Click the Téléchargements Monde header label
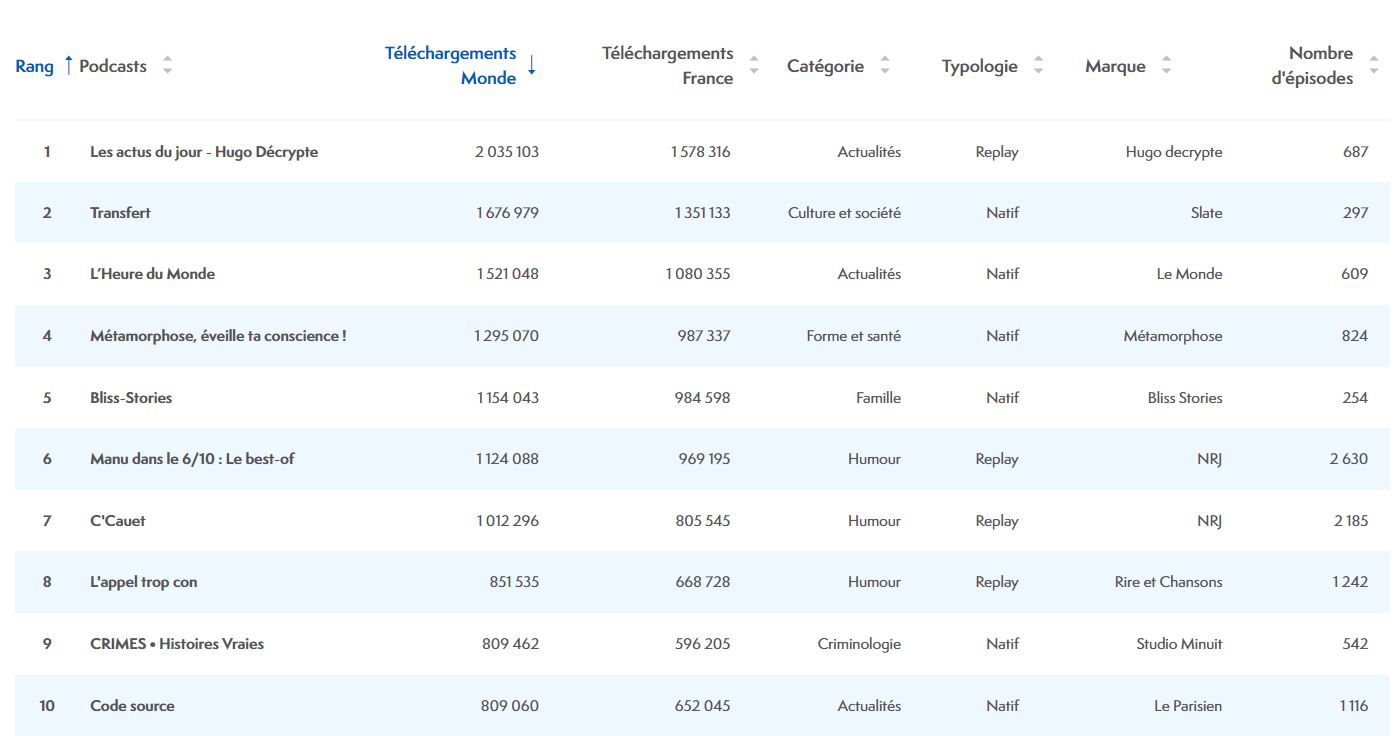This screenshot has width=1398, height=736. click(451, 66)
